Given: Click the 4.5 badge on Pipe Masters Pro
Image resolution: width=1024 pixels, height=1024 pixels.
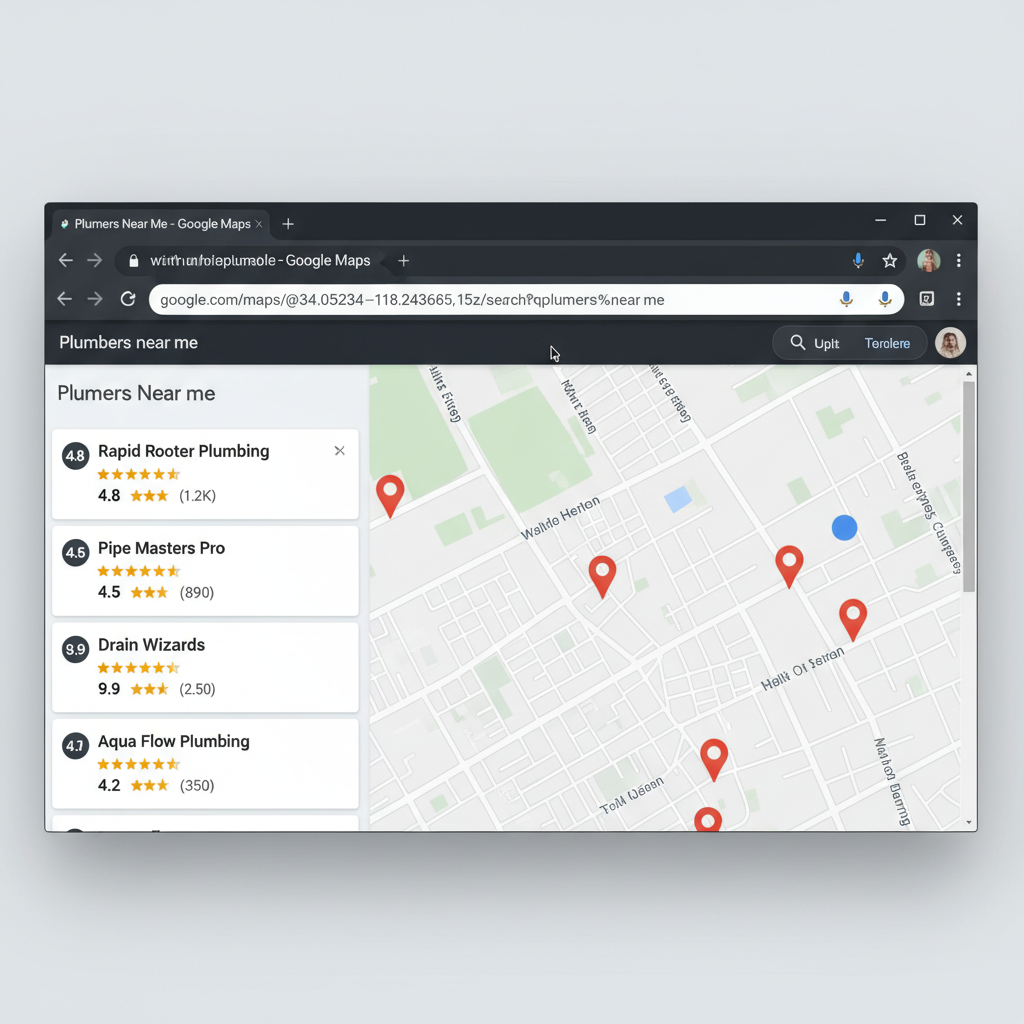Looking at the screenshot, I should [x=75, y=552].
